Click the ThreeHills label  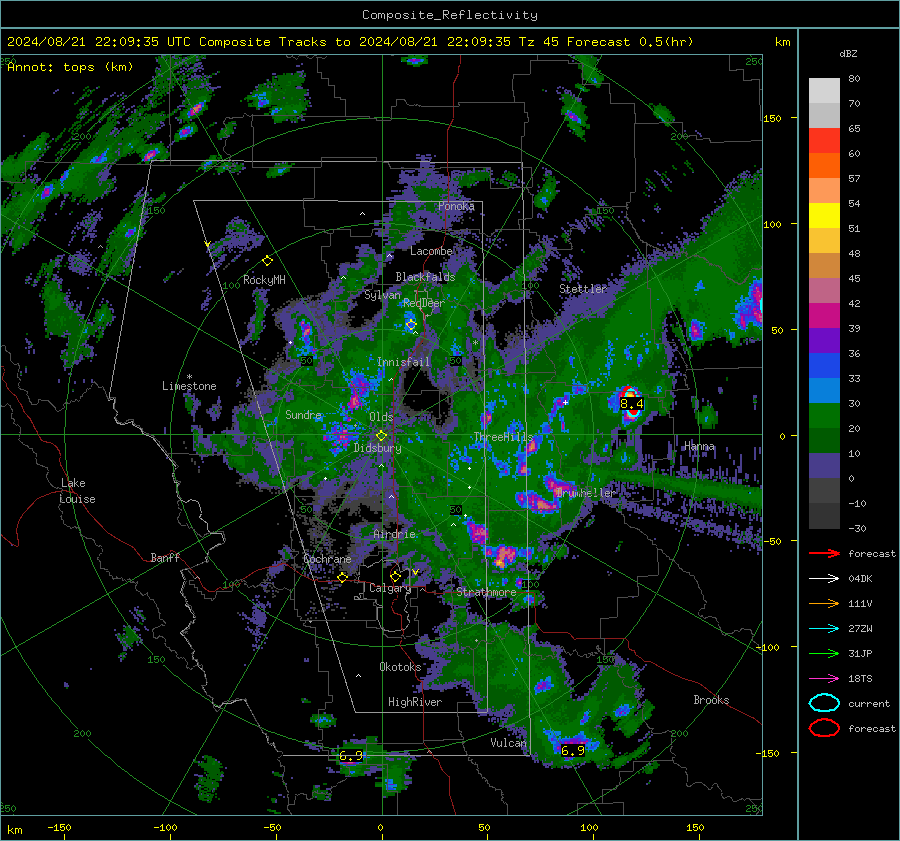point(503,437)
